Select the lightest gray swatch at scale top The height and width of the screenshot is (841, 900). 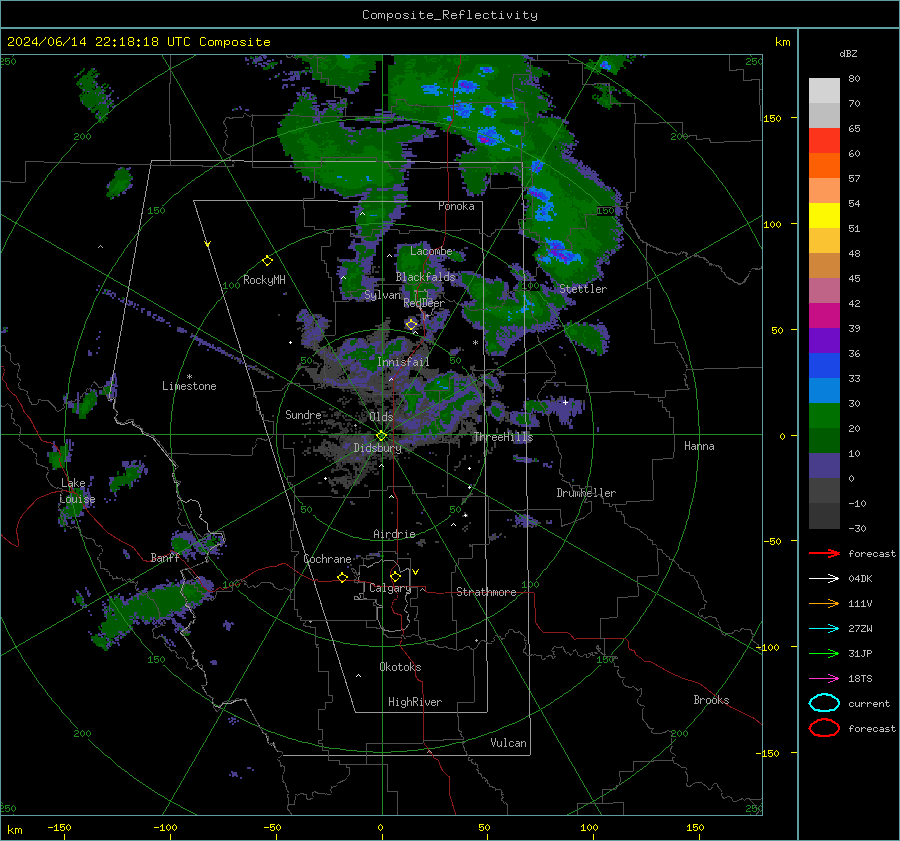(824, 91)
